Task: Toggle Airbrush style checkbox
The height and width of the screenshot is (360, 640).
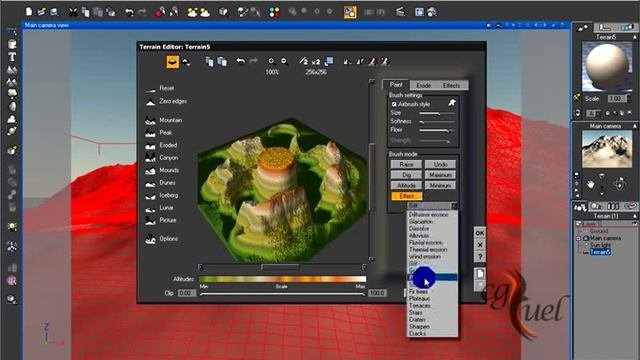Action: point(394,104)
